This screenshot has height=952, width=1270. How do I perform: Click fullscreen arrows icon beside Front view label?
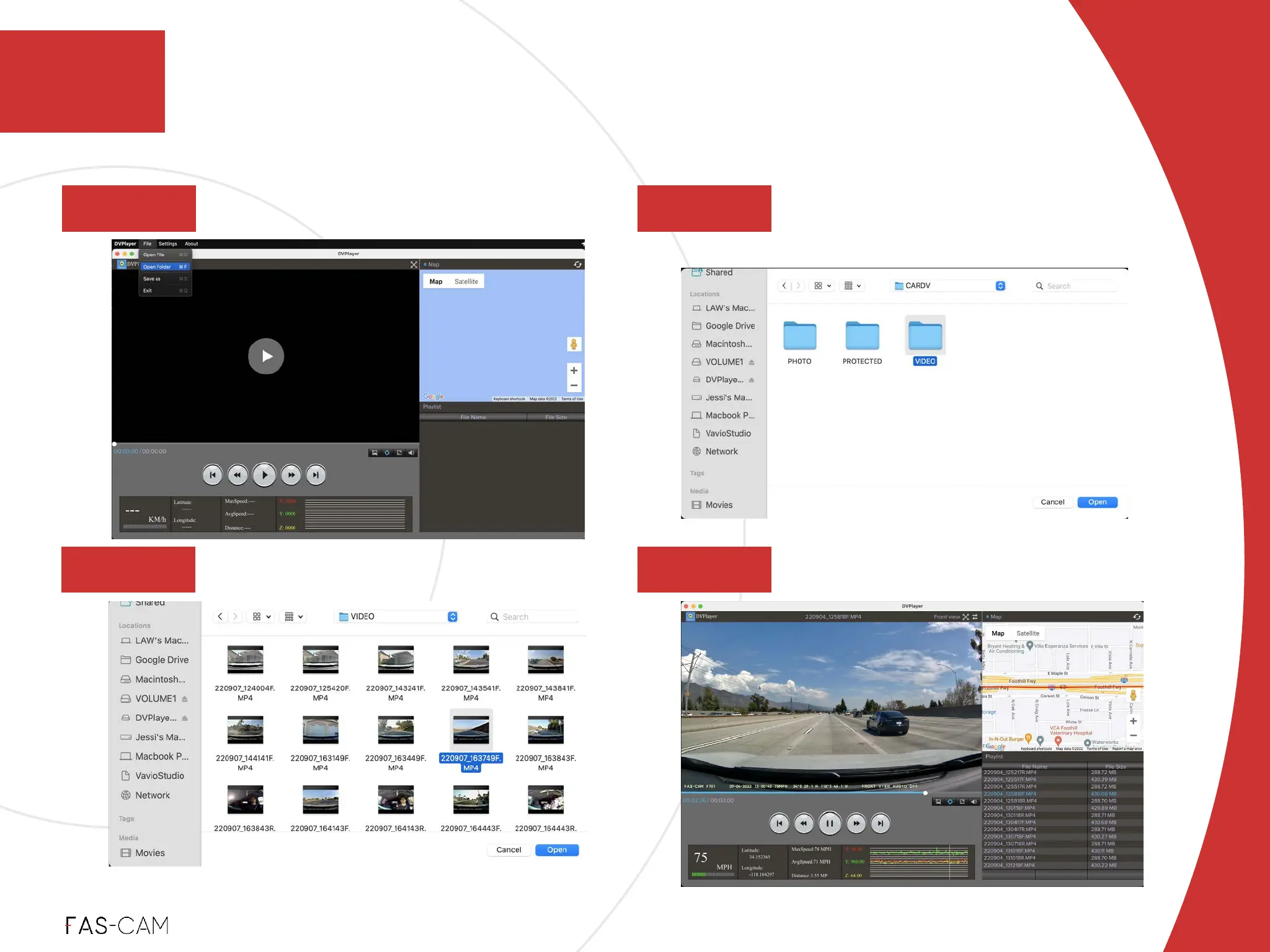[966, 617]
